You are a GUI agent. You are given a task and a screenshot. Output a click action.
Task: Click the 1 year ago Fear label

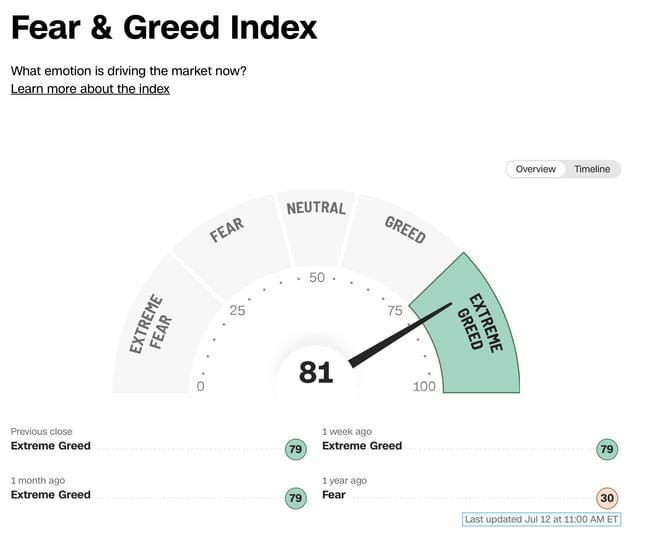(336, 494)
